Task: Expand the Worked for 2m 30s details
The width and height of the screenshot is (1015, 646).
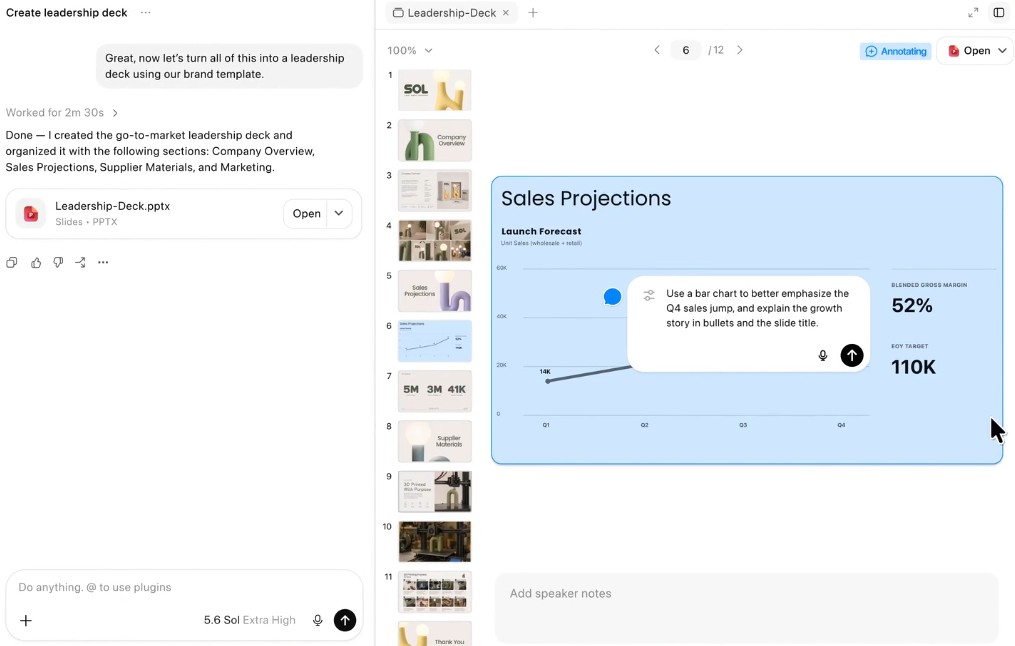Action: tap(61, 113)
